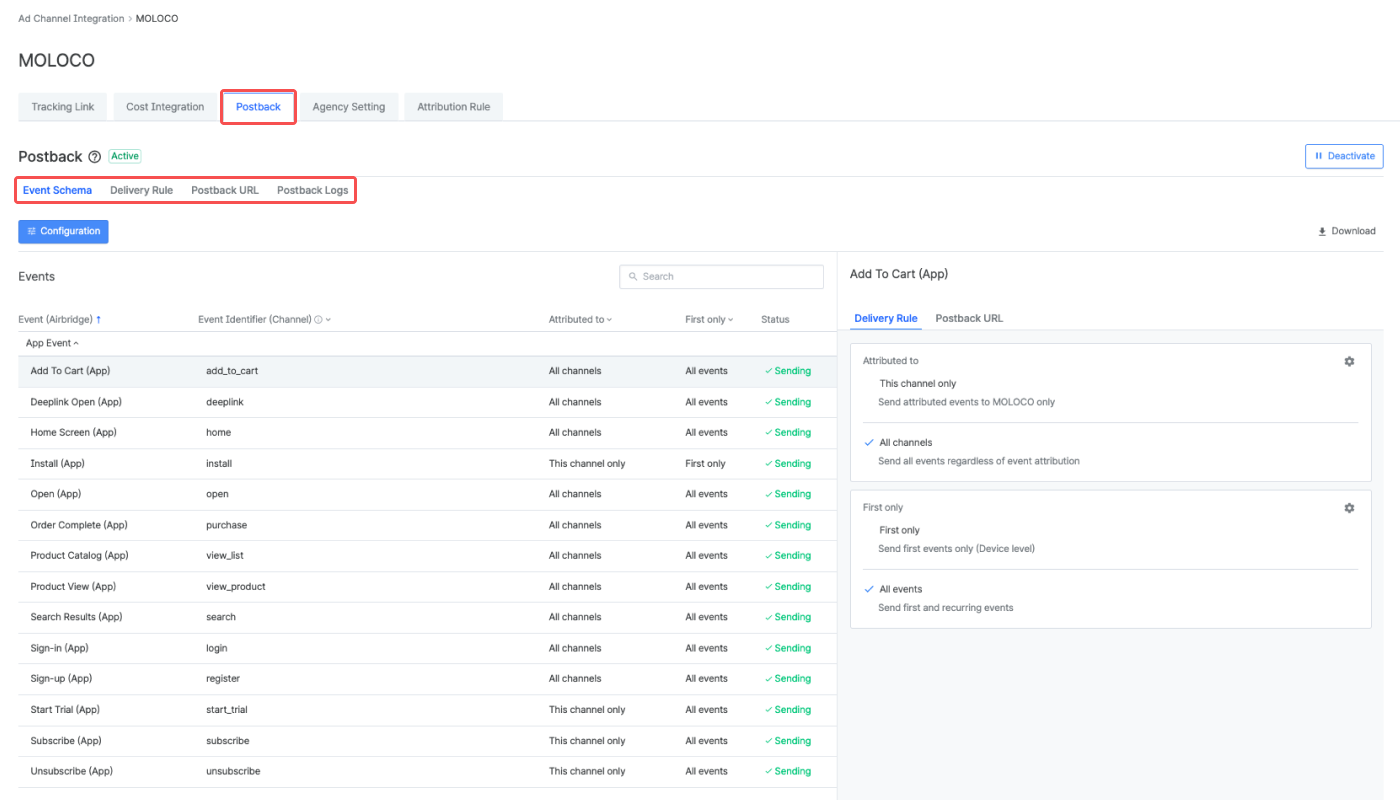This screenshot has height=800, width=1400.
Task: Click the help icon beside the Postback heading
Action: (x=95, y=157)
